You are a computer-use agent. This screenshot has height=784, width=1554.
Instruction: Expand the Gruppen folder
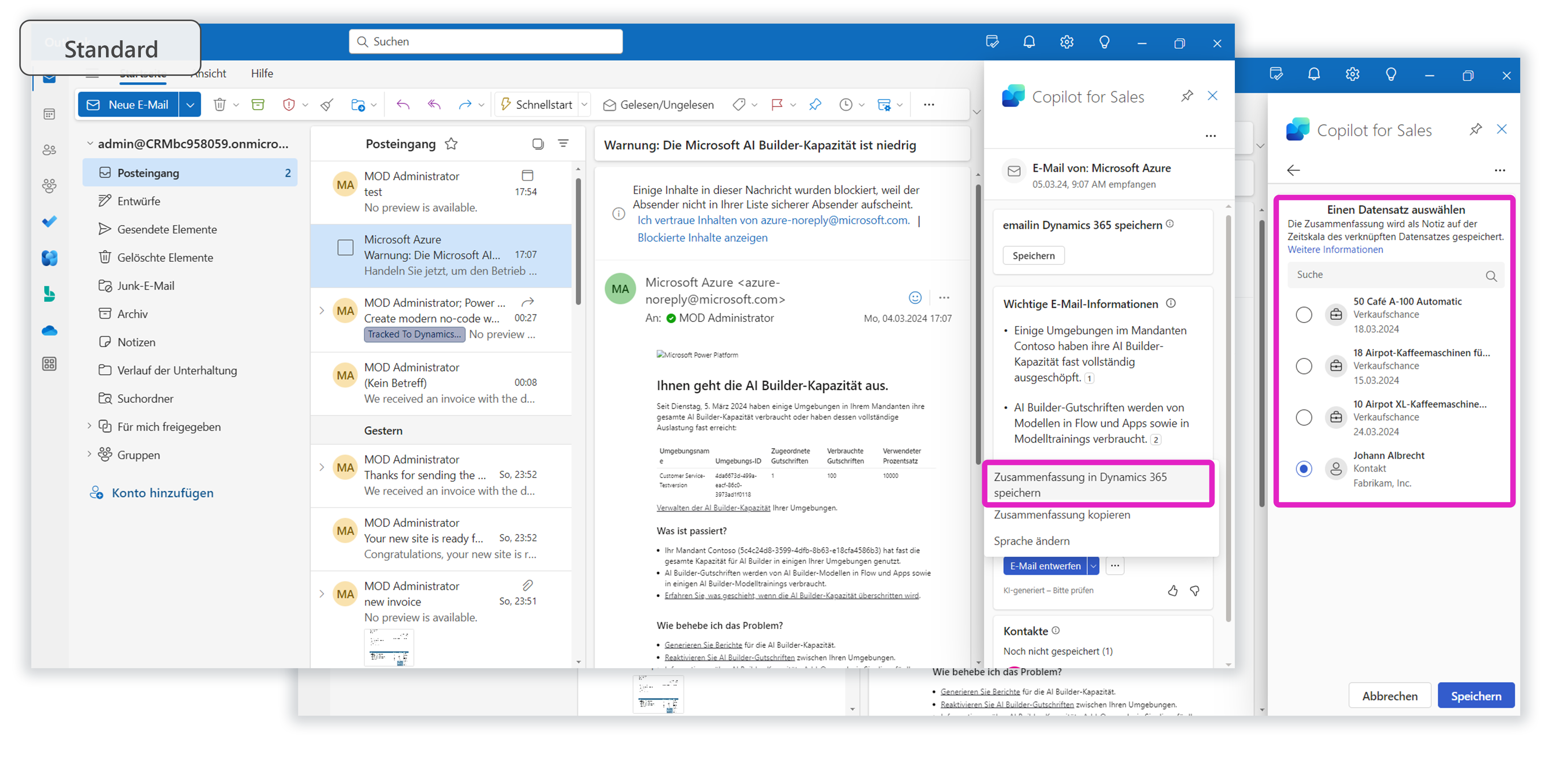point(89,454)
